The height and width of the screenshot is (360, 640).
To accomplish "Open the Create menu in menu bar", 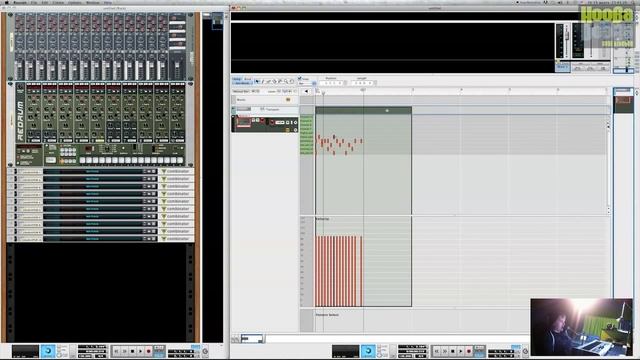I will point(58,2).
